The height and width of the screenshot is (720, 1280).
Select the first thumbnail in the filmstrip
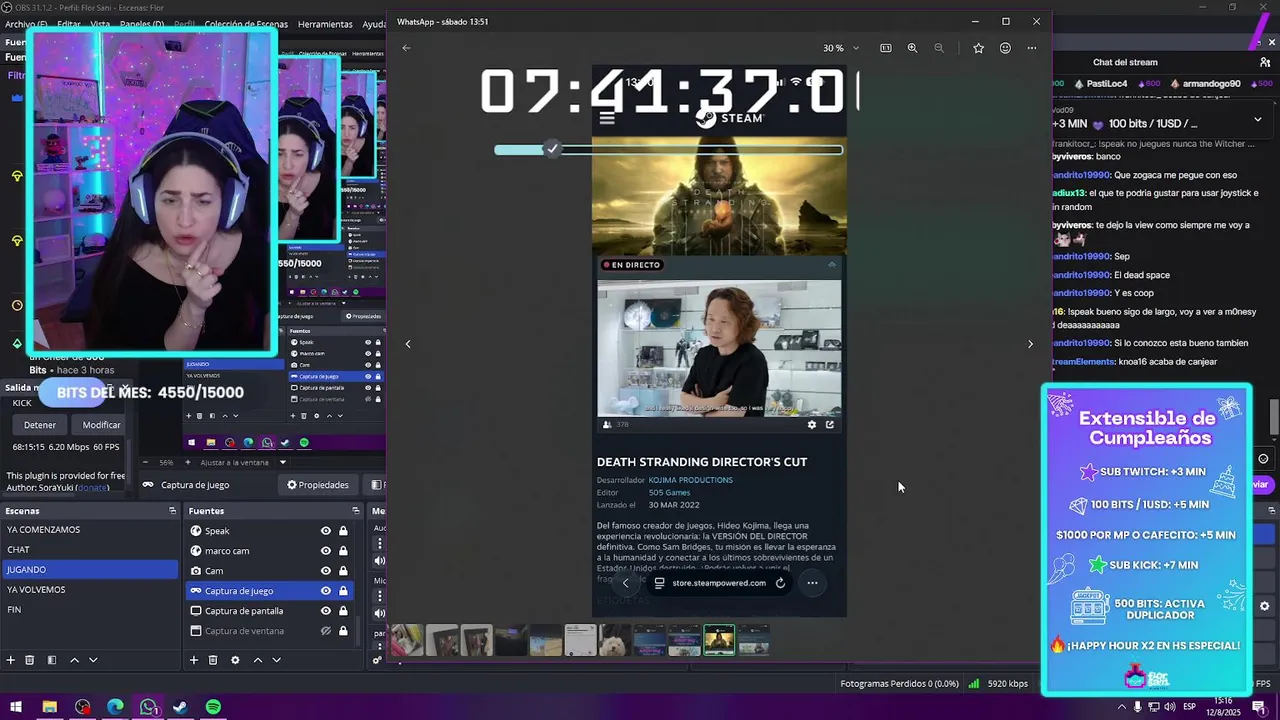click(407, 640)
